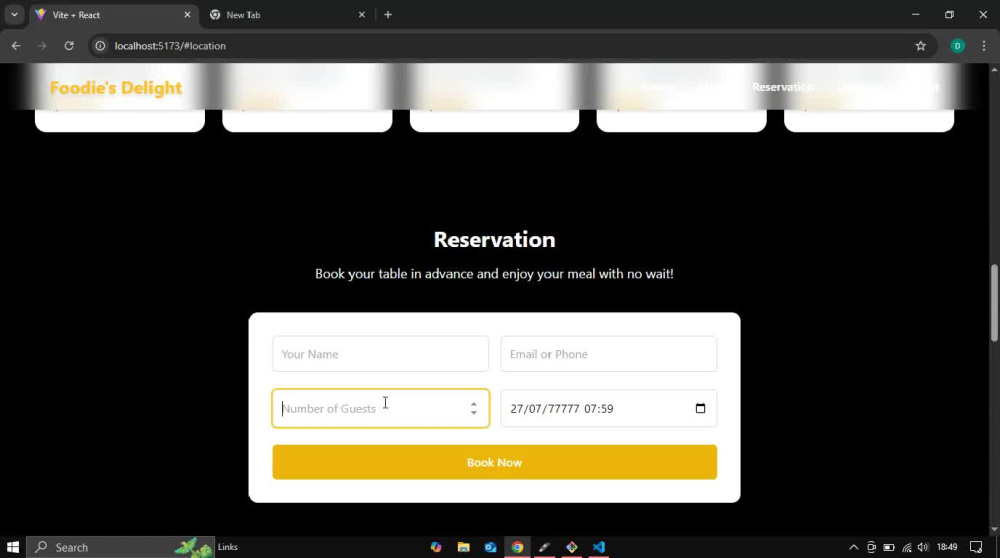Increase guests with the up stepper arrow

tap(473, 404)
